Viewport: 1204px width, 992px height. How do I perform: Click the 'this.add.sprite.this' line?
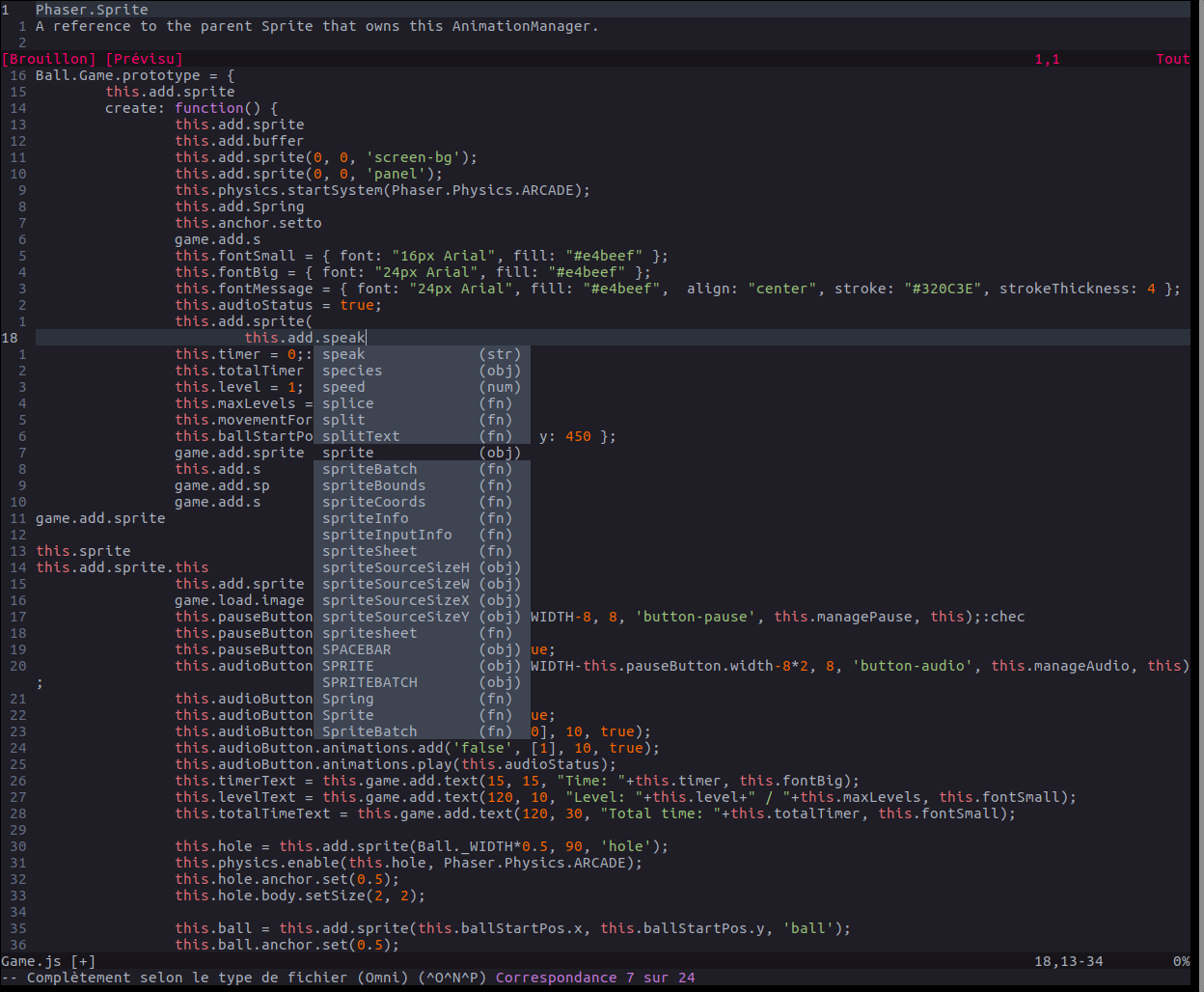pos(123,567)
